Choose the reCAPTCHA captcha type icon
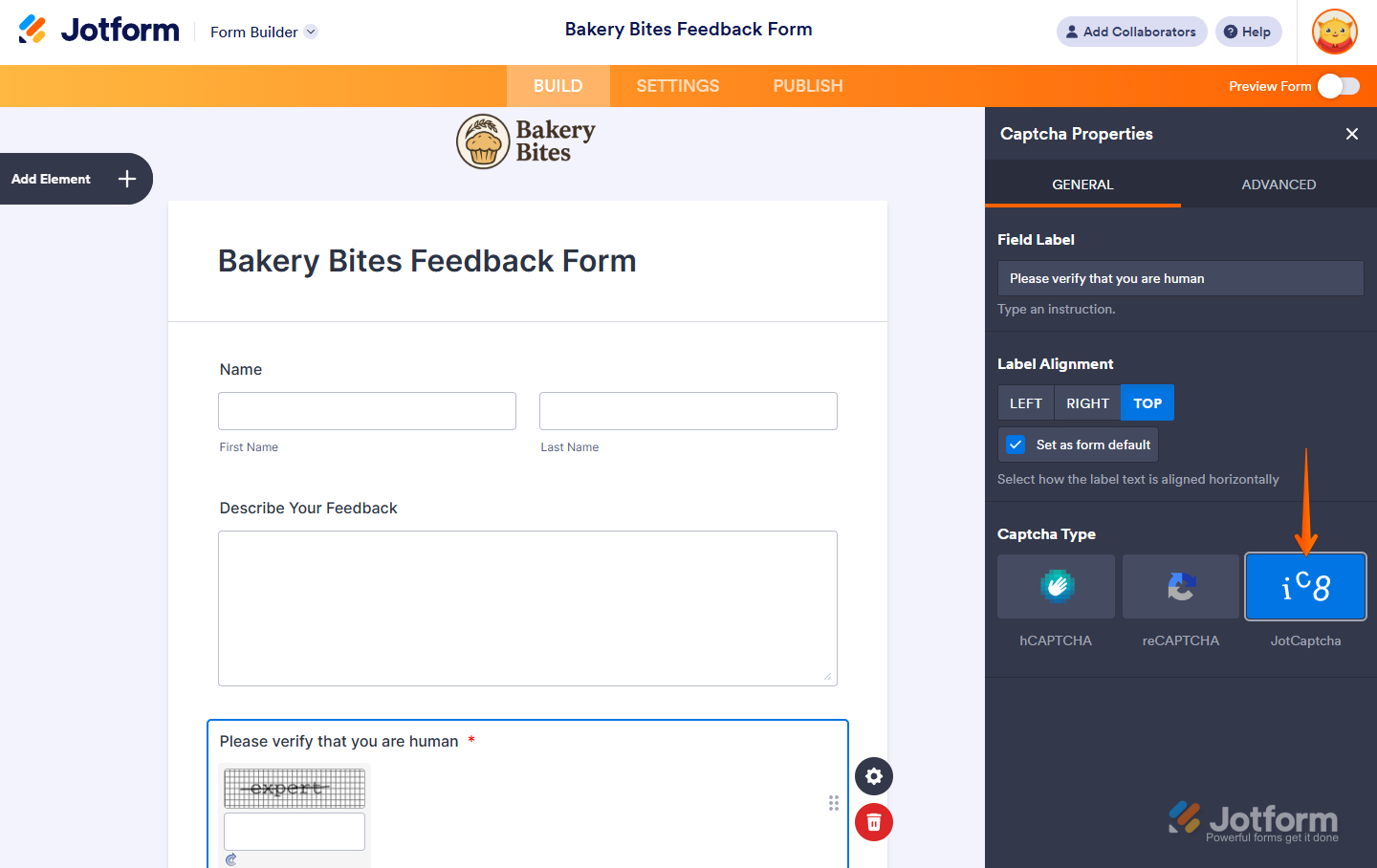This screenshot has width=1377, height=868. click(1181, 586)
